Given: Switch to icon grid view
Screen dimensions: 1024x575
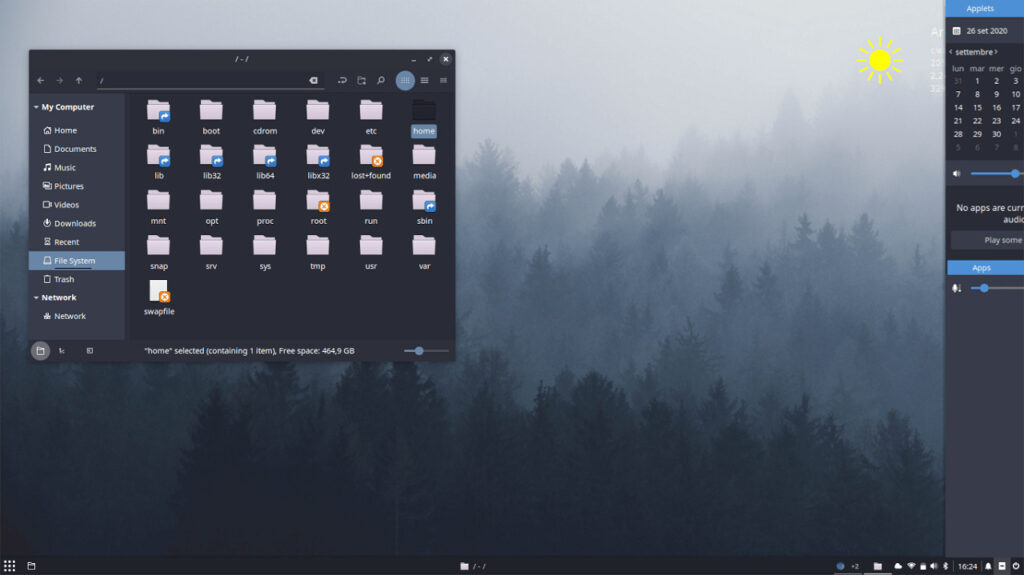Looking at the screenshot, I should click(405, 80).
